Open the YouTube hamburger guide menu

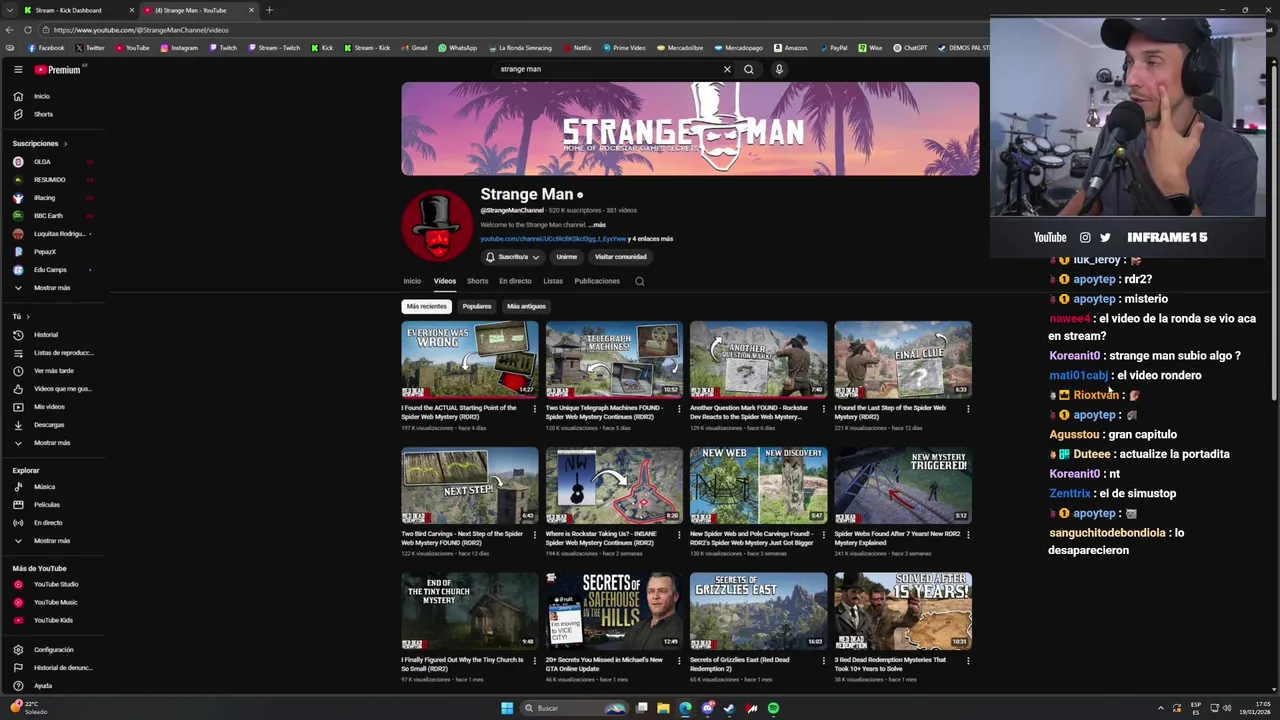coord(18,70)
